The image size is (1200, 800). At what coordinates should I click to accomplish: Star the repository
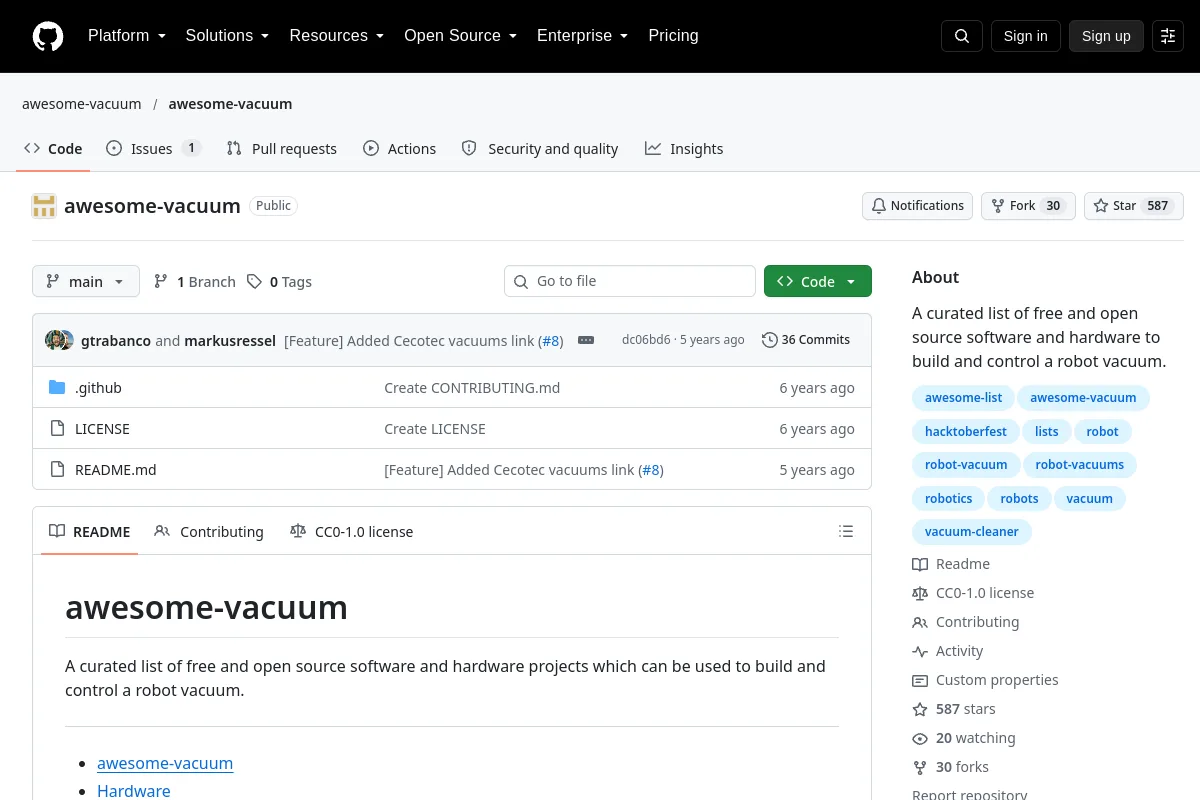point(1134,206)
